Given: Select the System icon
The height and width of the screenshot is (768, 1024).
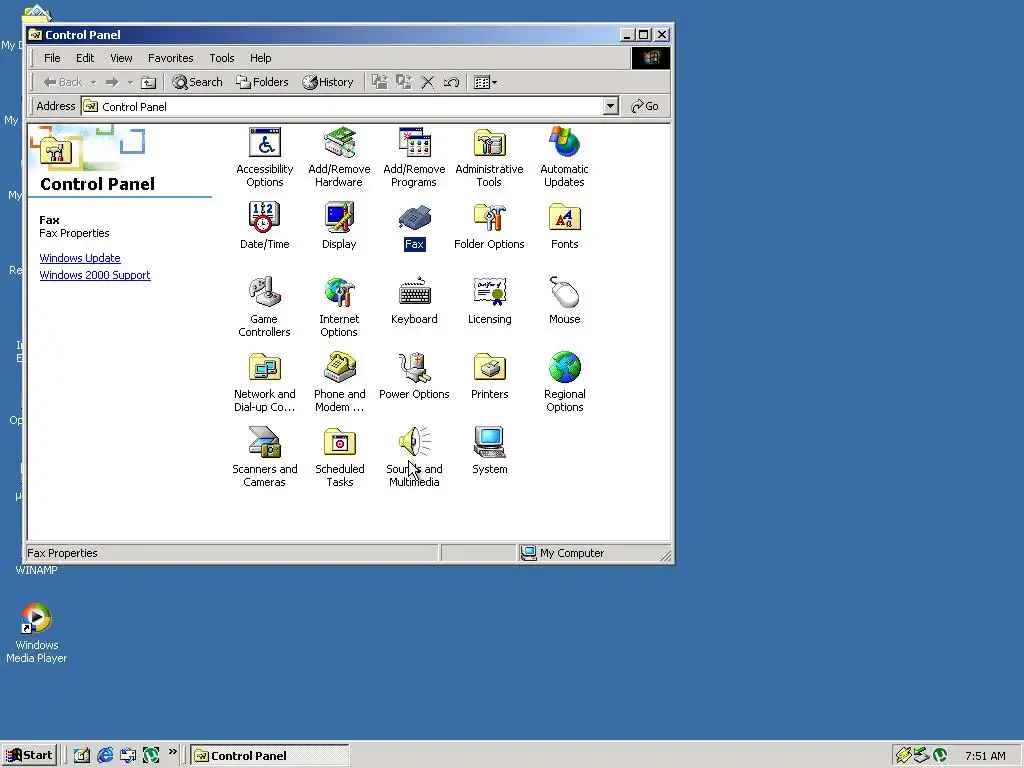Looking at the screenshot, I should tap(489, 451).
